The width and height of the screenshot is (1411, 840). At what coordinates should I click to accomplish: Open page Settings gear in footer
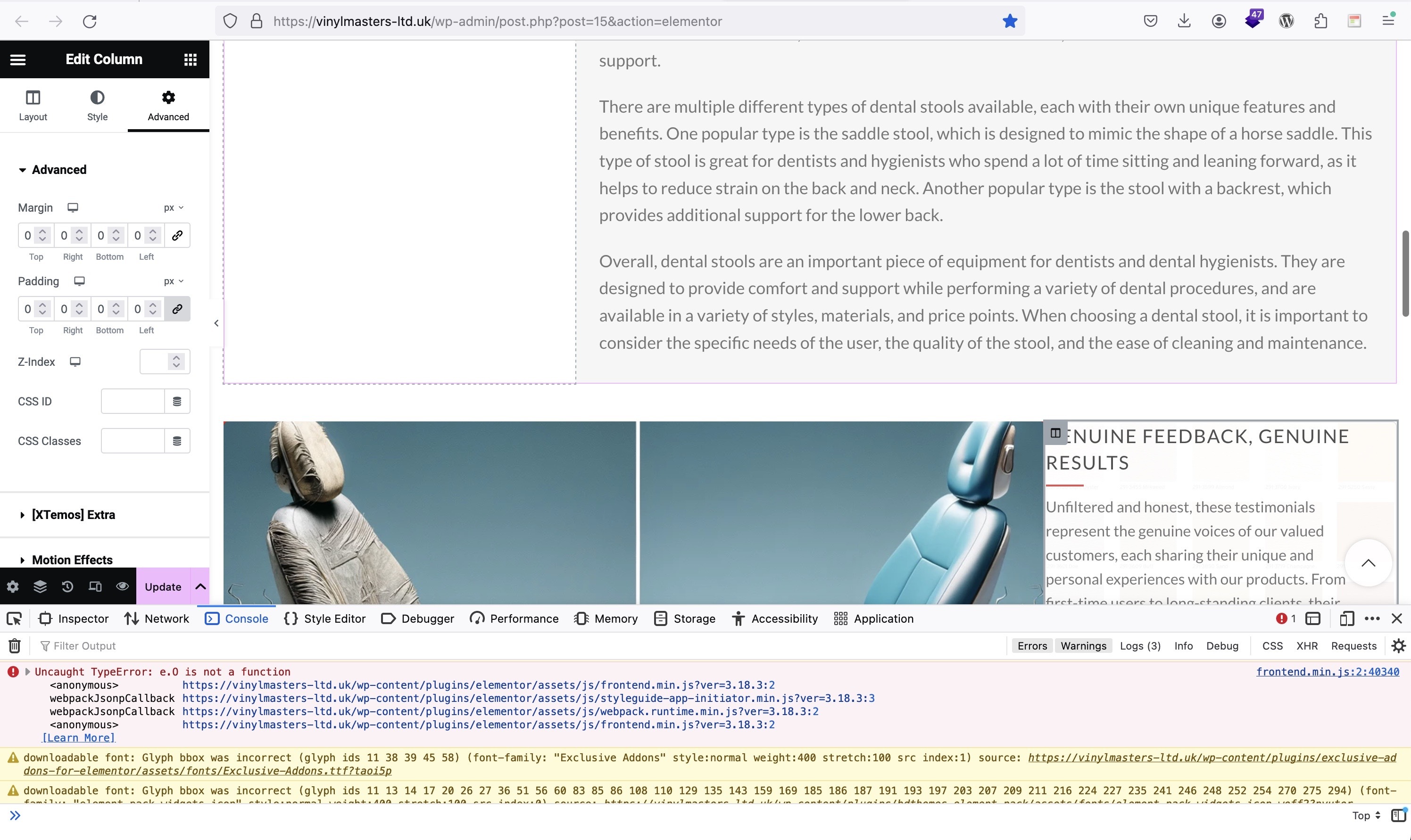tap(12, 586)
